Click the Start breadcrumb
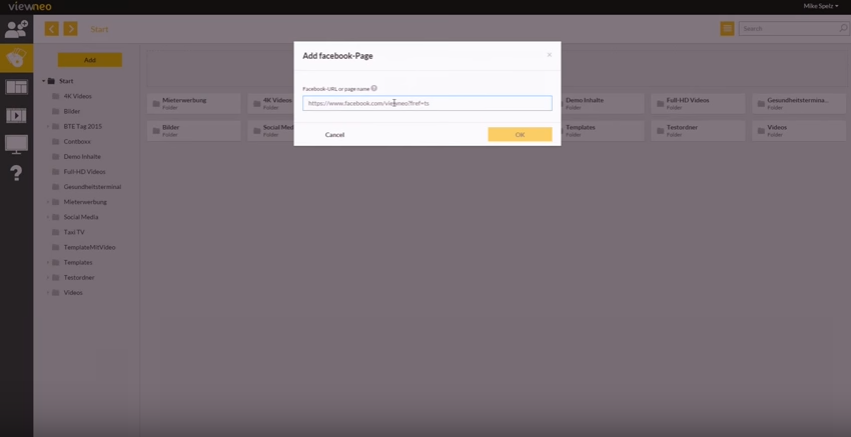 click(x=99, y=29)
